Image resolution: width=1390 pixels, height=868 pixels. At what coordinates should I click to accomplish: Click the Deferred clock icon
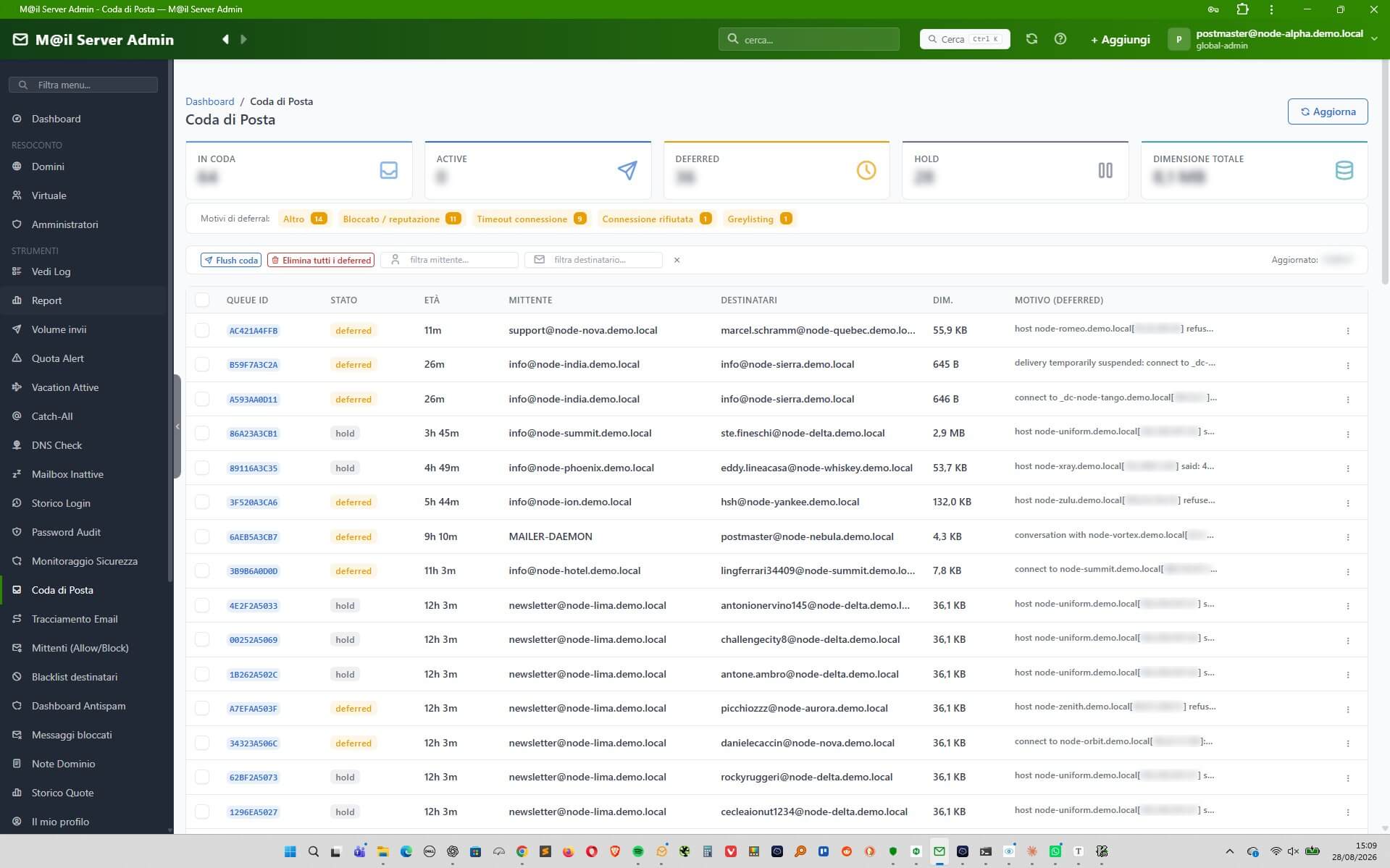866,170
